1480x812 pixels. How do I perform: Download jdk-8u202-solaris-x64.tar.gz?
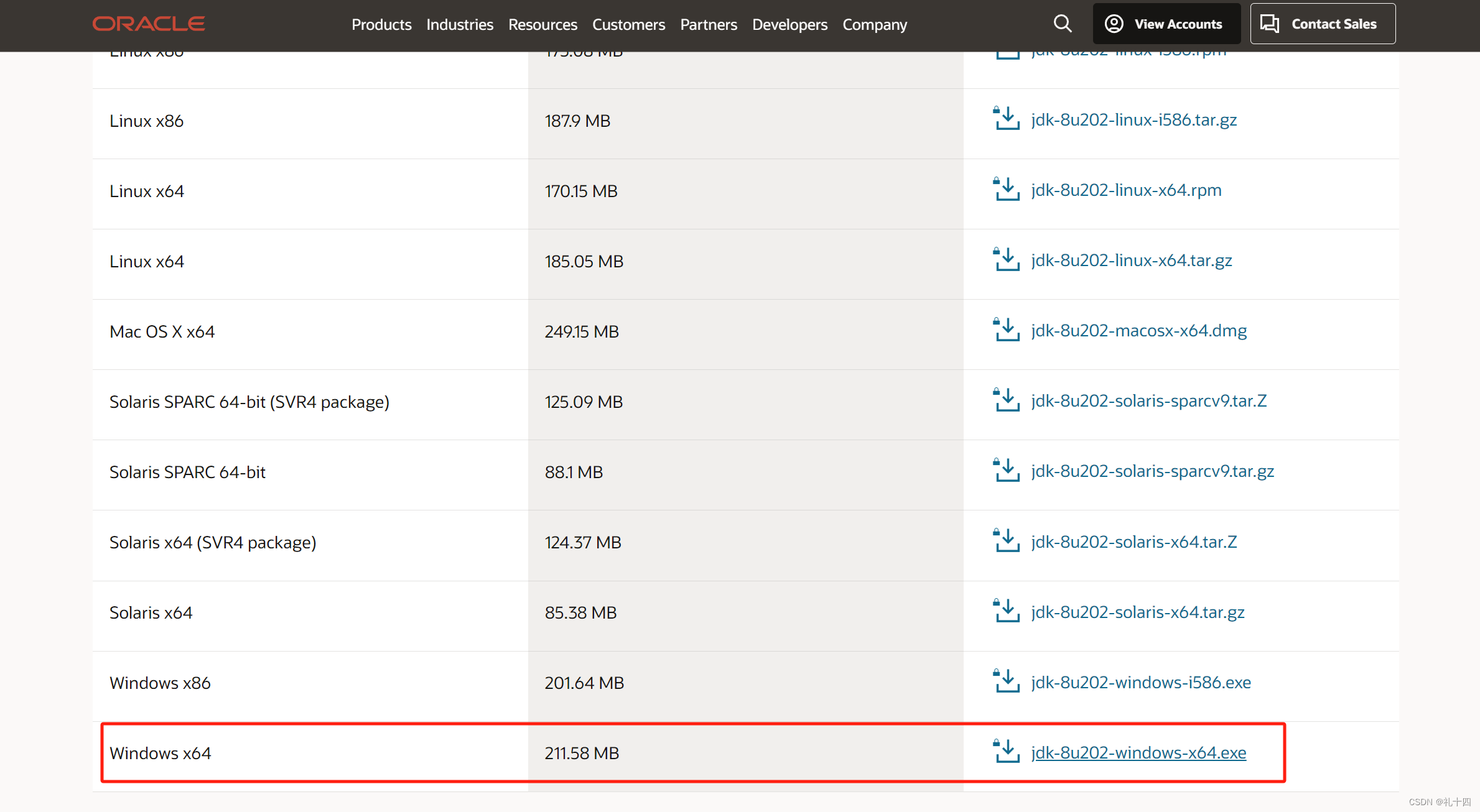(x=1137, y=612)
